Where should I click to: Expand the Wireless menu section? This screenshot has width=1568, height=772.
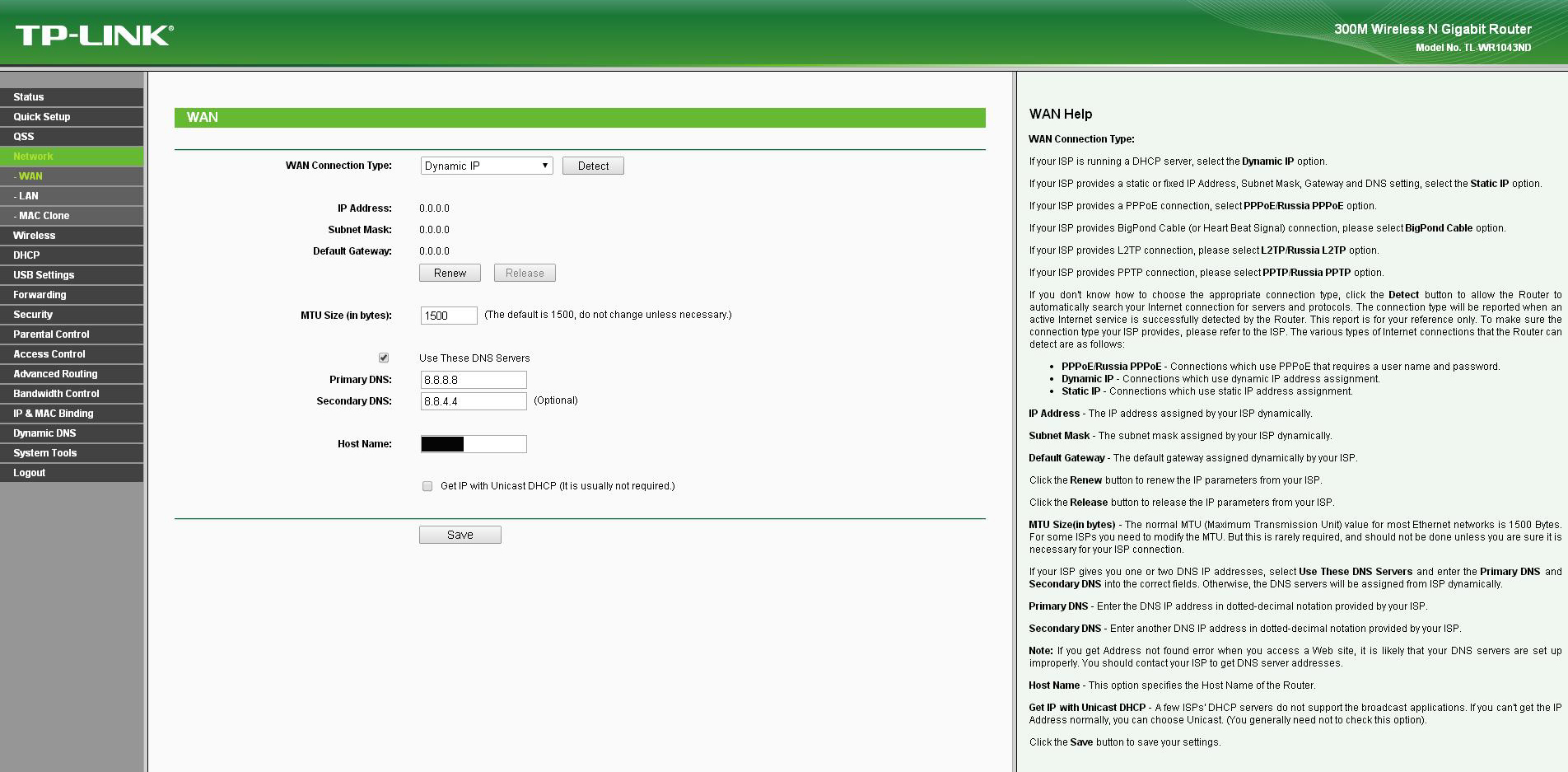[35, 236]
